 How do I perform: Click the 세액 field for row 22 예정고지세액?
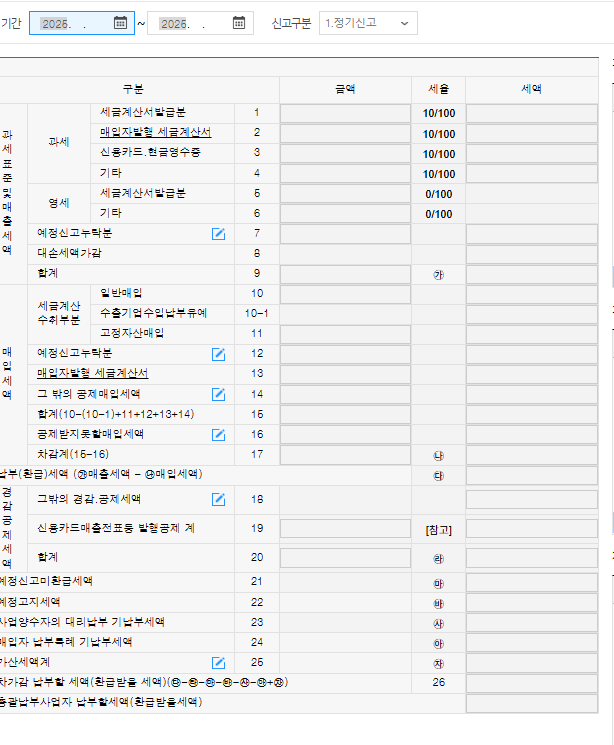532,602
